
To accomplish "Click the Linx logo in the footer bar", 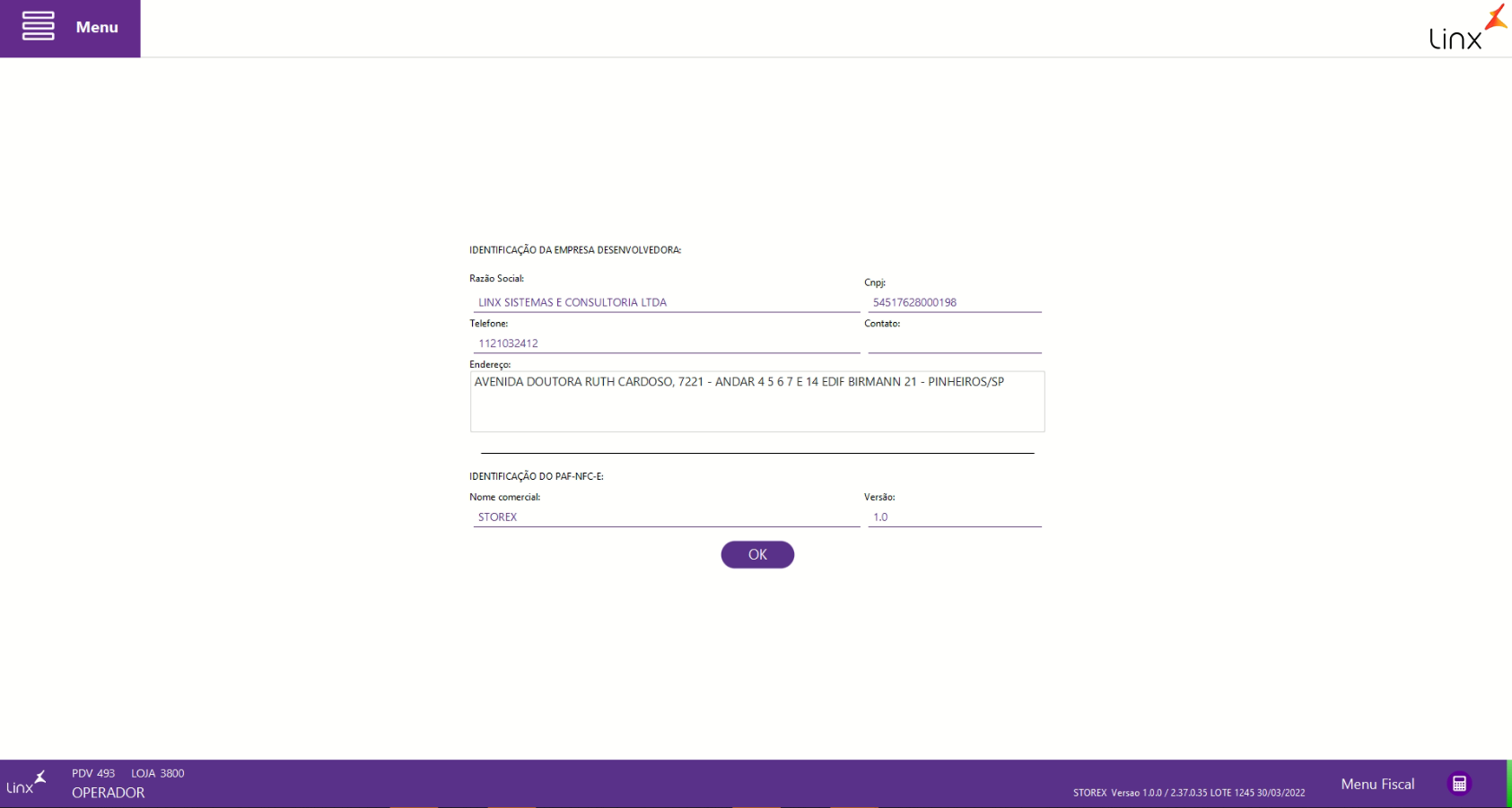I will [26, 783].
